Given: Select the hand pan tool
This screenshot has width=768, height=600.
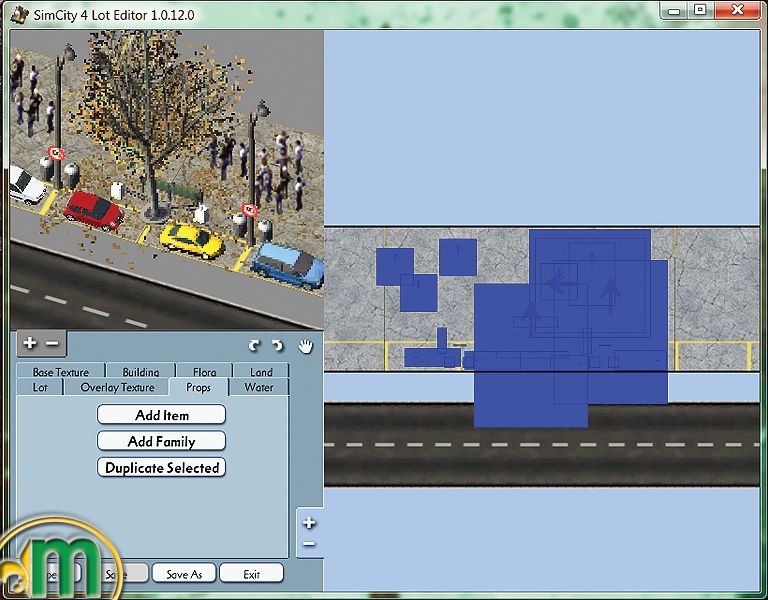Looking at the screenshot, I should coord(306,346).
